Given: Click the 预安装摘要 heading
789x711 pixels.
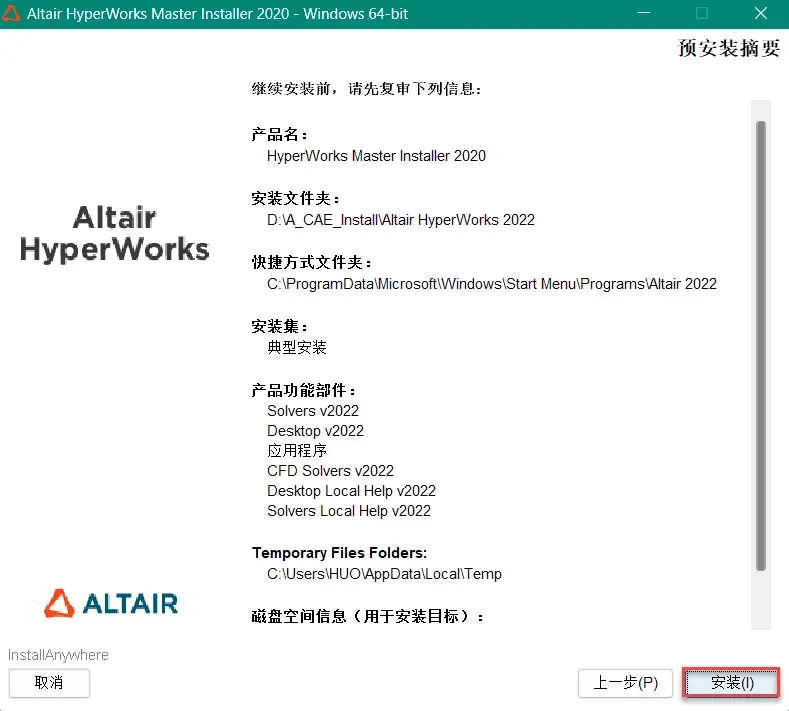Looking at the screenshot, I should point(729,48).
